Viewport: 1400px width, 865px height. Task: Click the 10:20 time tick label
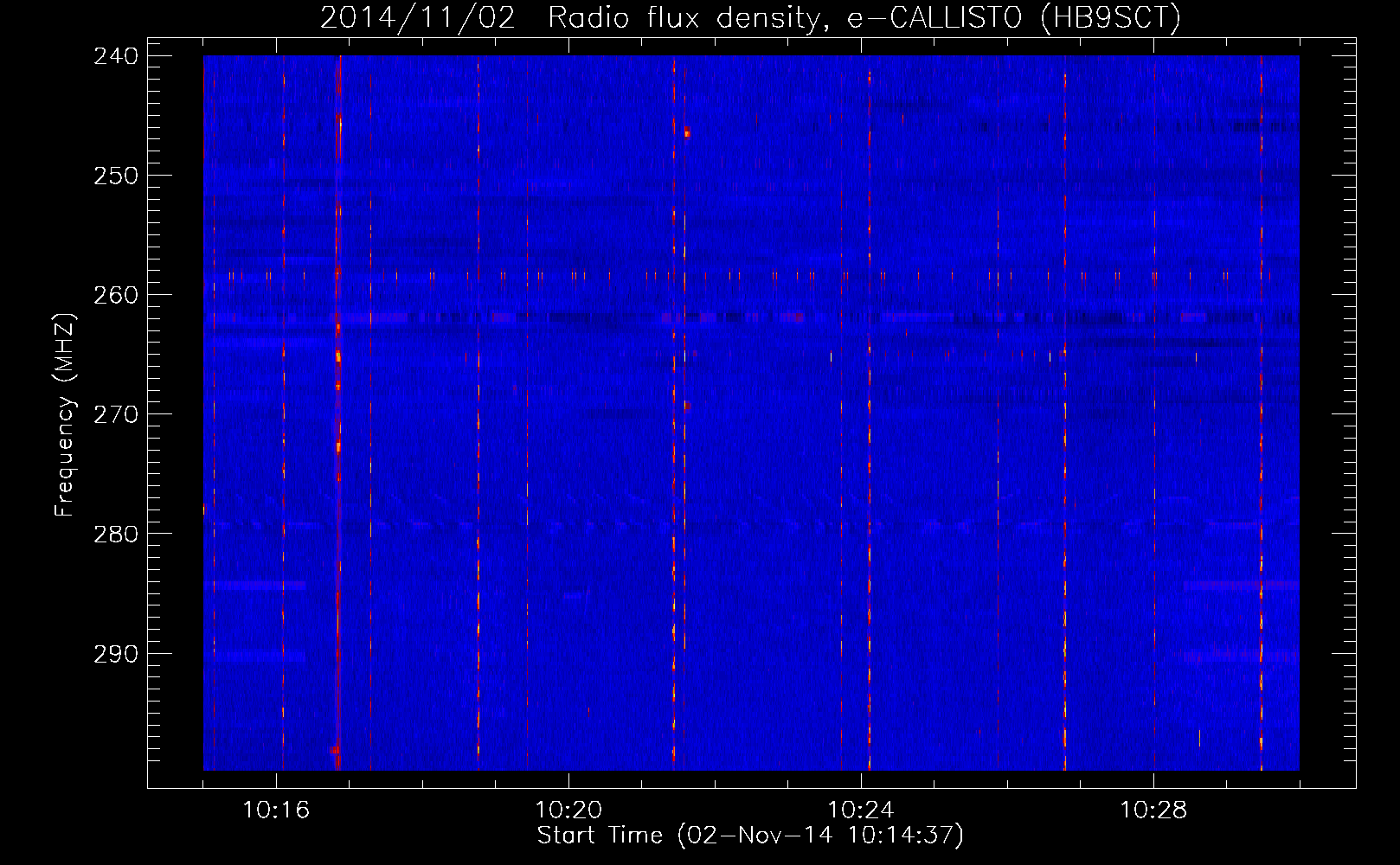click(x=568, y=811)
